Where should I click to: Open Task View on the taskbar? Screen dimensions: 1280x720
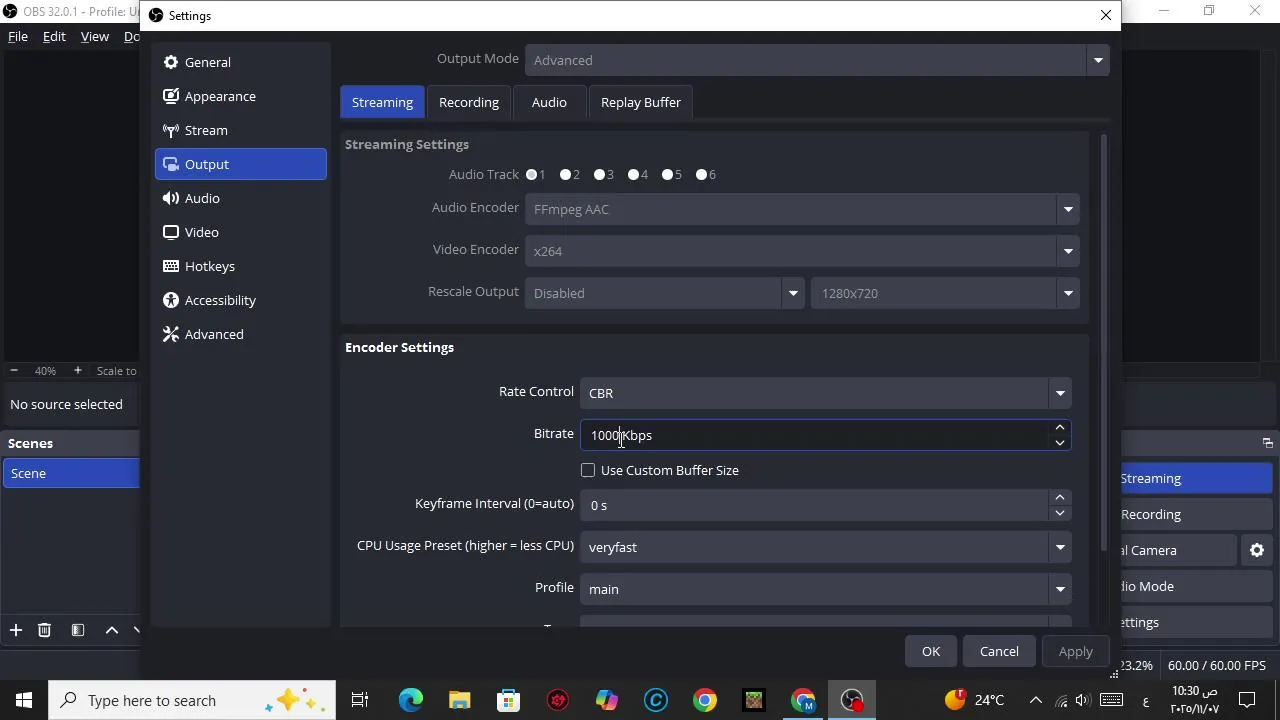[x=360, y=700]
